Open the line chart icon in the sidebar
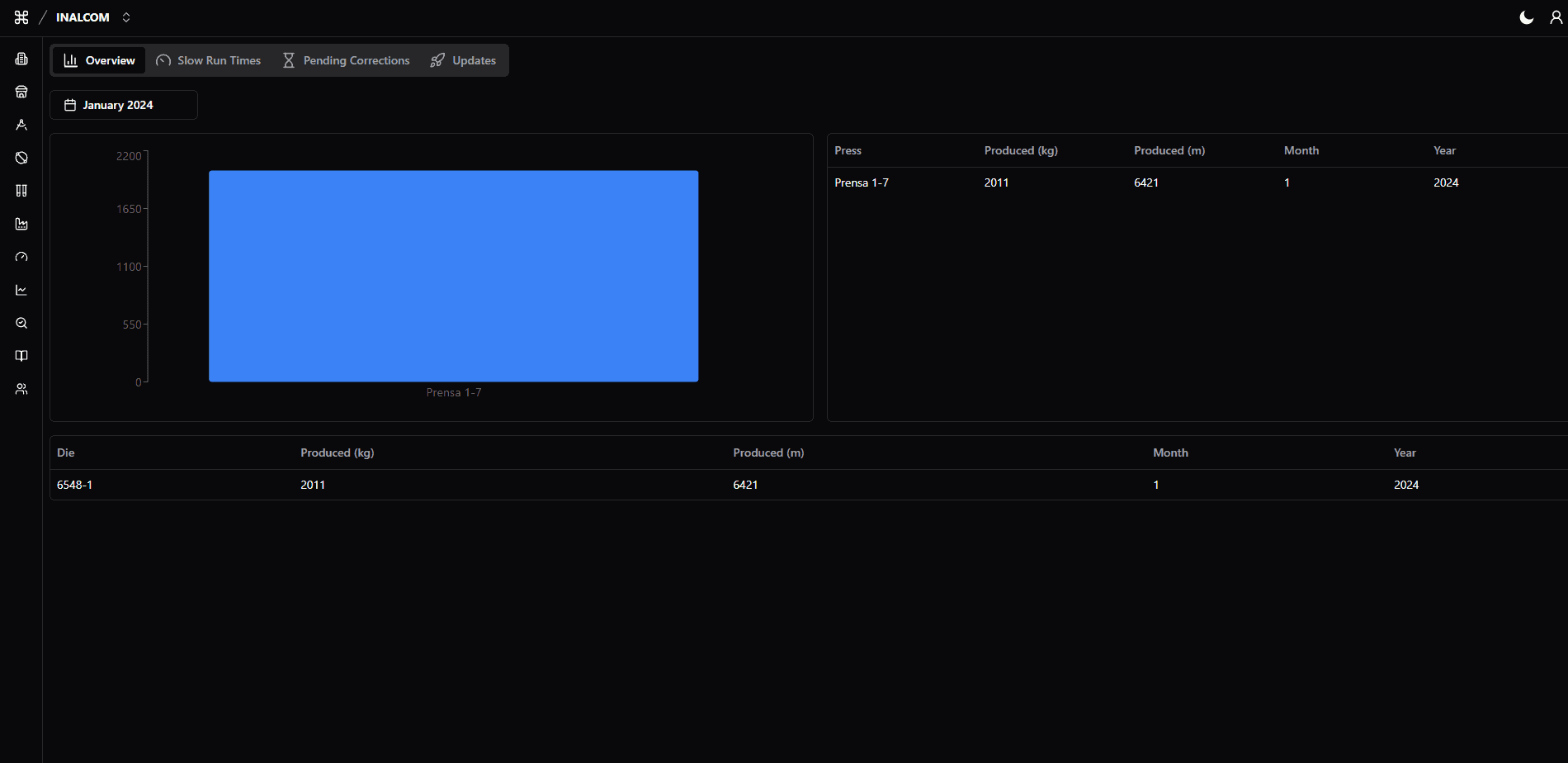 pyautogui.click(x=21, y=290)
